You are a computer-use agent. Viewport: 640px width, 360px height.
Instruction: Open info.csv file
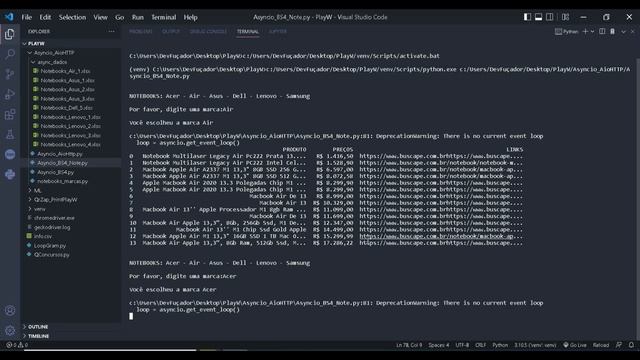tap(42, 236)
